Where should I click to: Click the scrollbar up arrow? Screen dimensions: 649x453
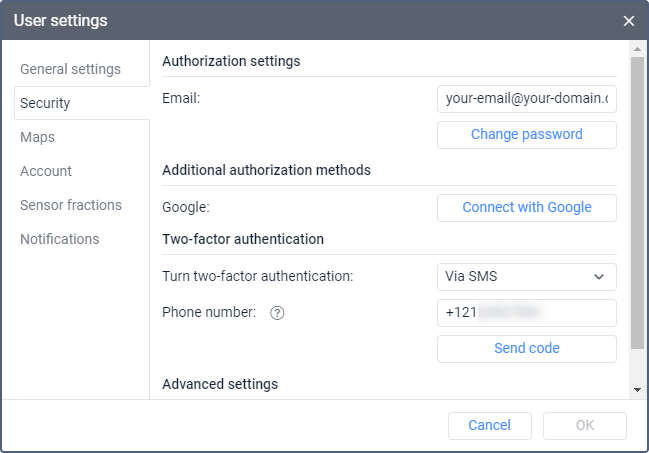[x=636, y=48]
